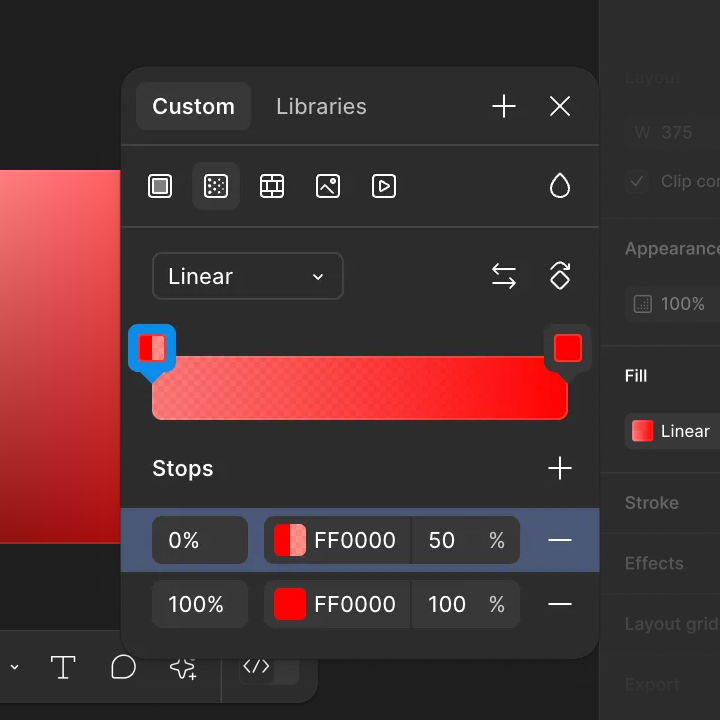
Task: Flip the gradient with swap arrows
Action: tap(504, 276)
